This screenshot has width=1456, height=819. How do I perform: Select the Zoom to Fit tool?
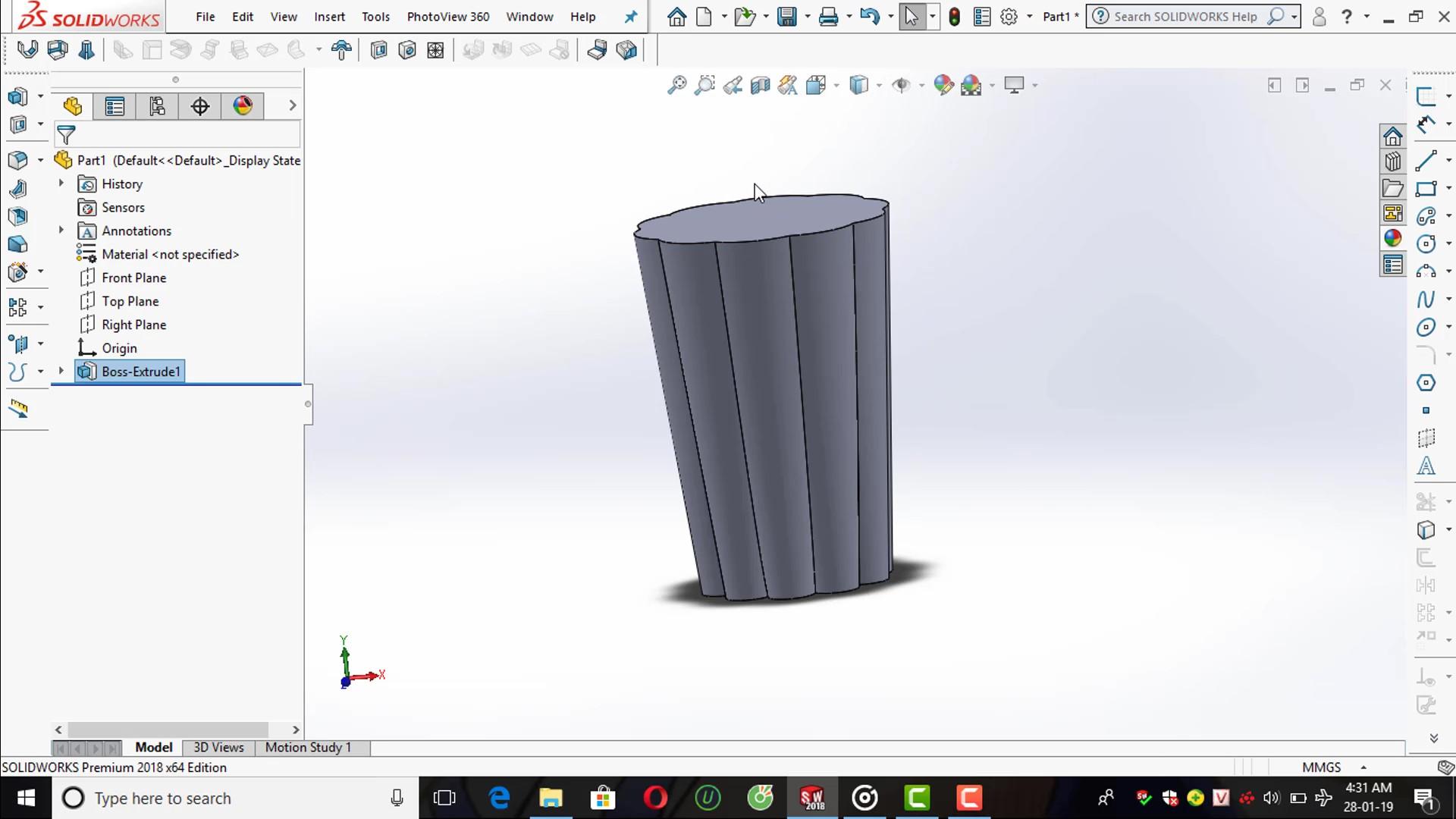coord(677,85)
